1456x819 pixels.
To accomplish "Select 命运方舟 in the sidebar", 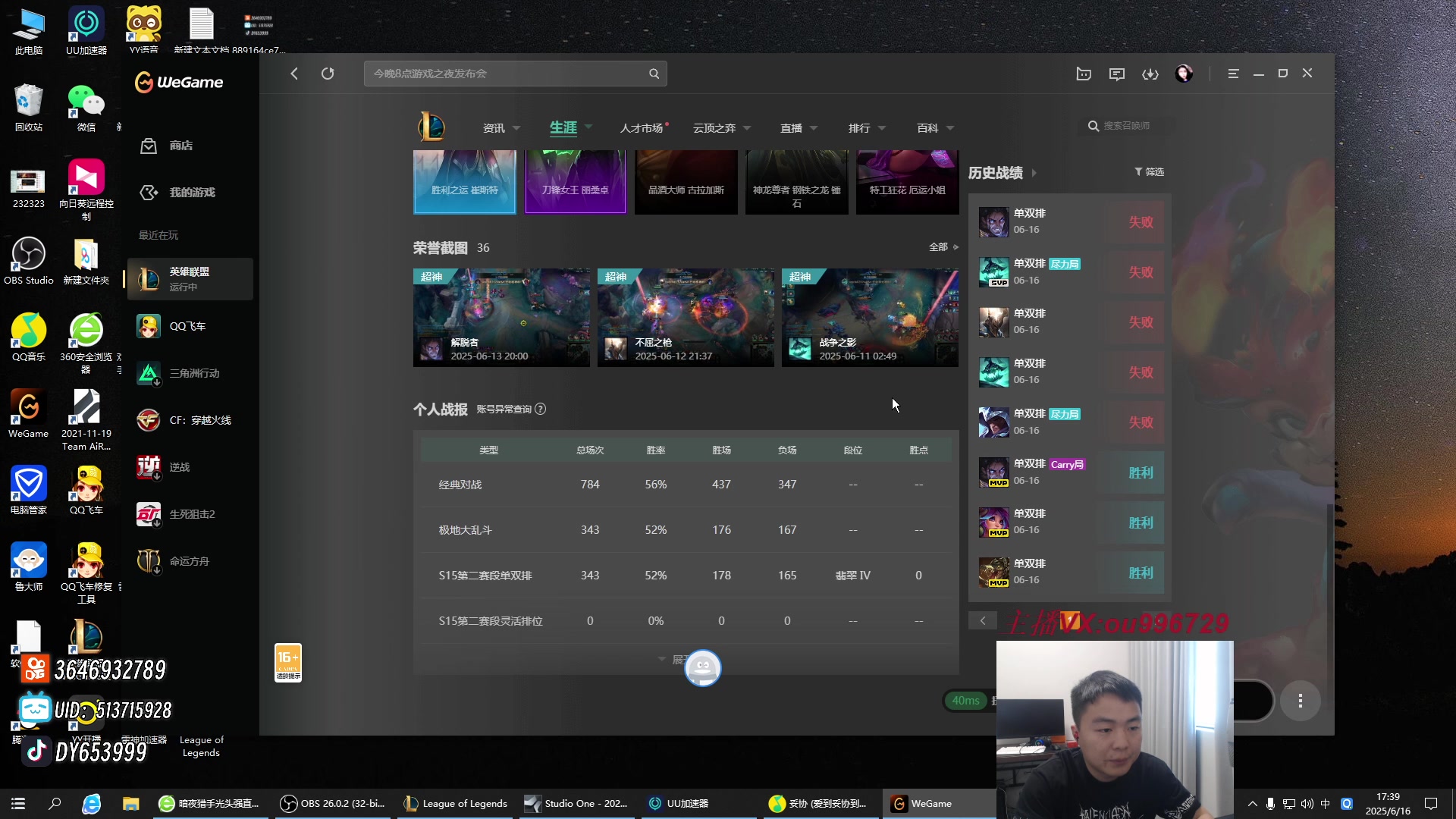I will point(190,561).
